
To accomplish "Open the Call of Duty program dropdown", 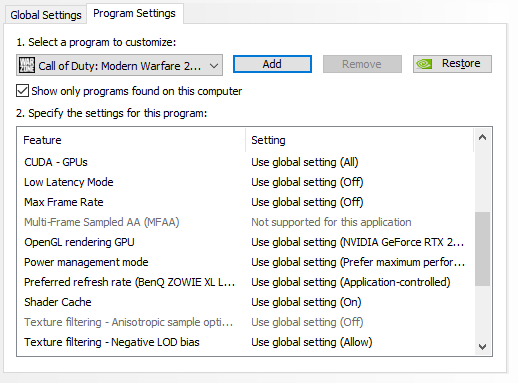I will click(x=119, y=65).
